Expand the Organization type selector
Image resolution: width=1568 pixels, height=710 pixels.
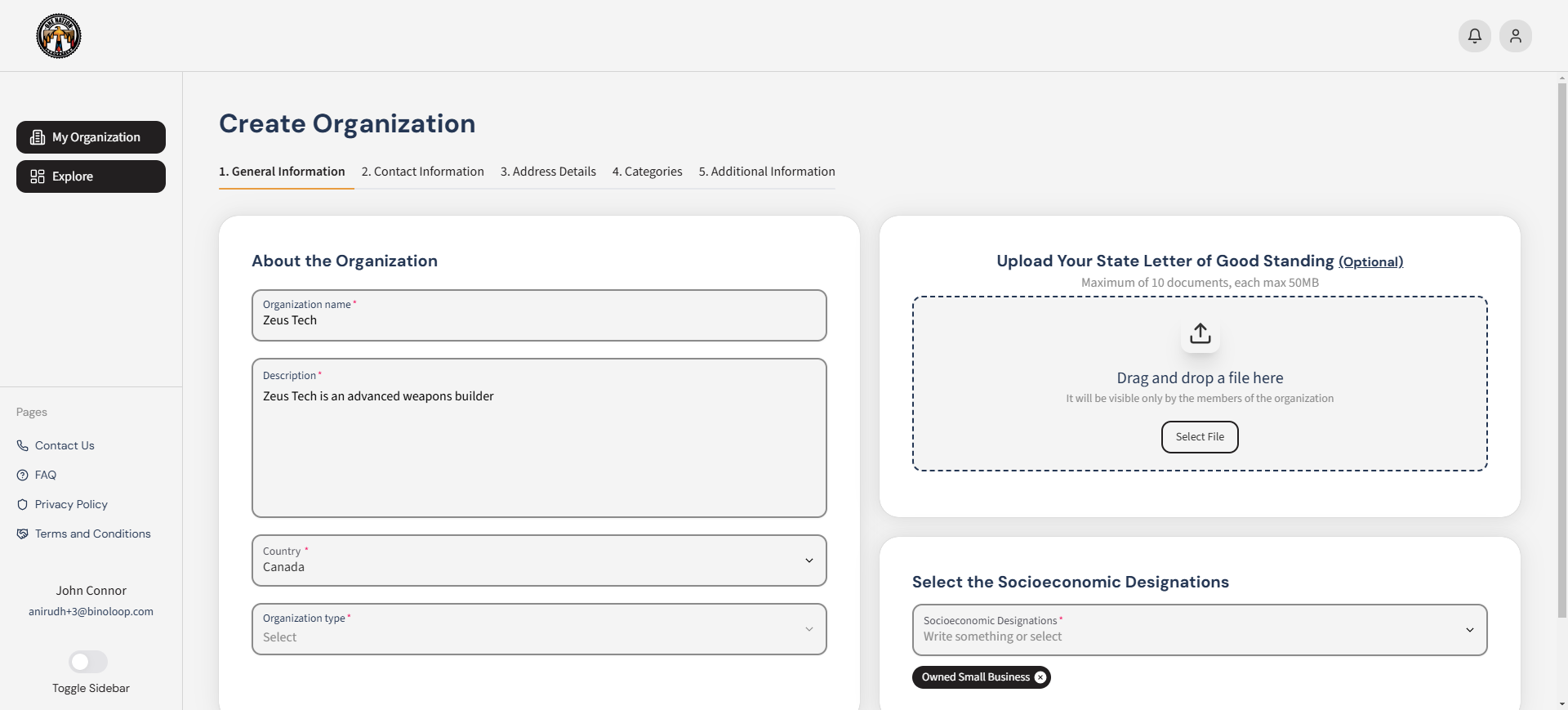808,629
